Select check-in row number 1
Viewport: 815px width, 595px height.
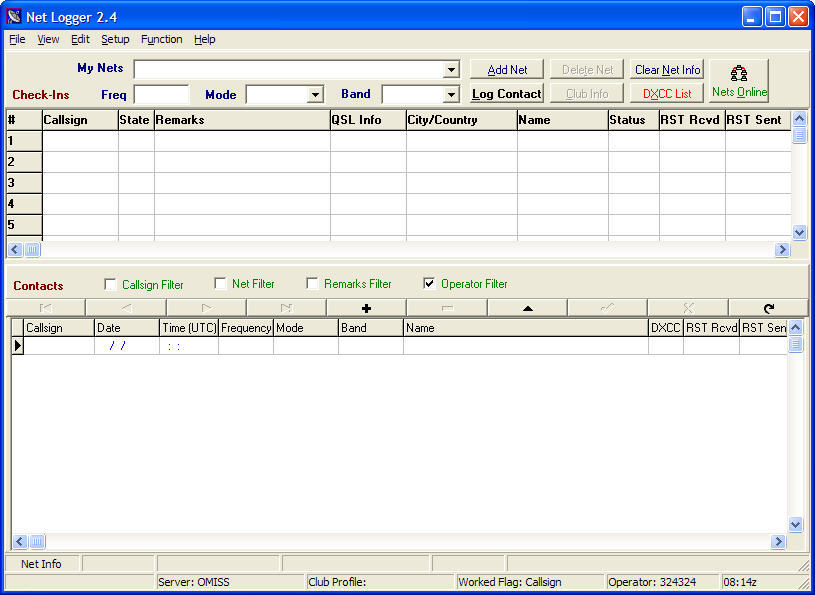pos(24,141)
